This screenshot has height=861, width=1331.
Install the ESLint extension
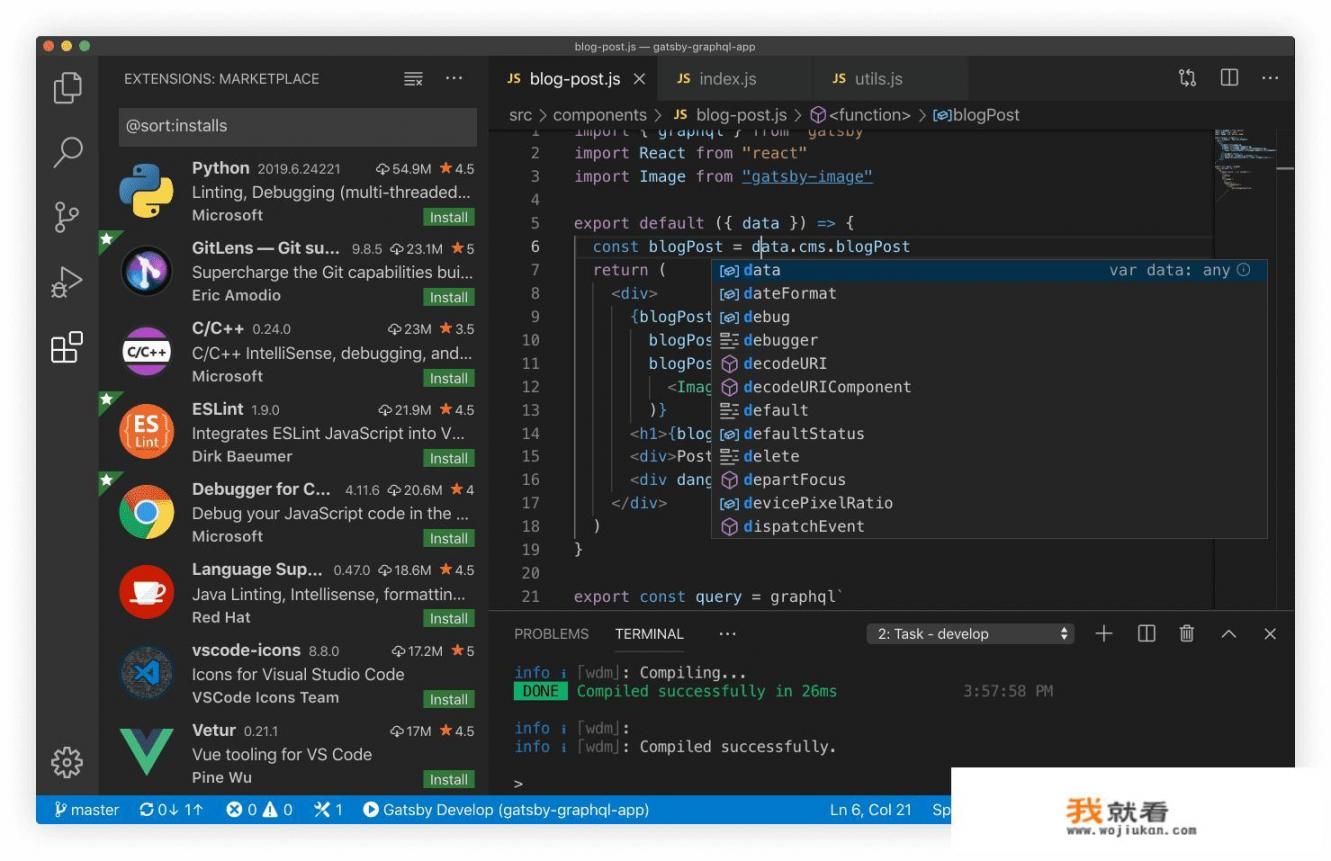point(449,458)
